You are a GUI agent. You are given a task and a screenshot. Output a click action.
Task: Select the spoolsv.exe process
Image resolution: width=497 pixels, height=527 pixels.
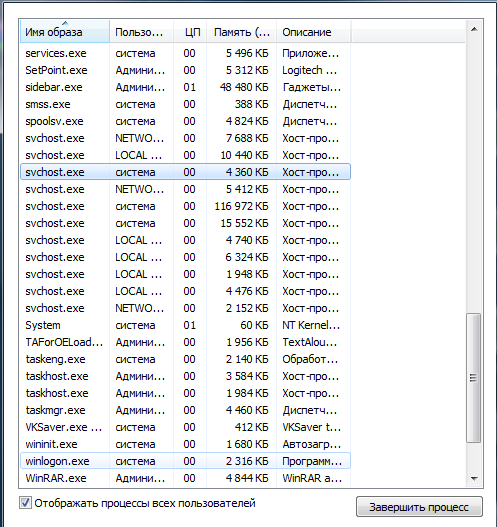(x=185, y=121)
